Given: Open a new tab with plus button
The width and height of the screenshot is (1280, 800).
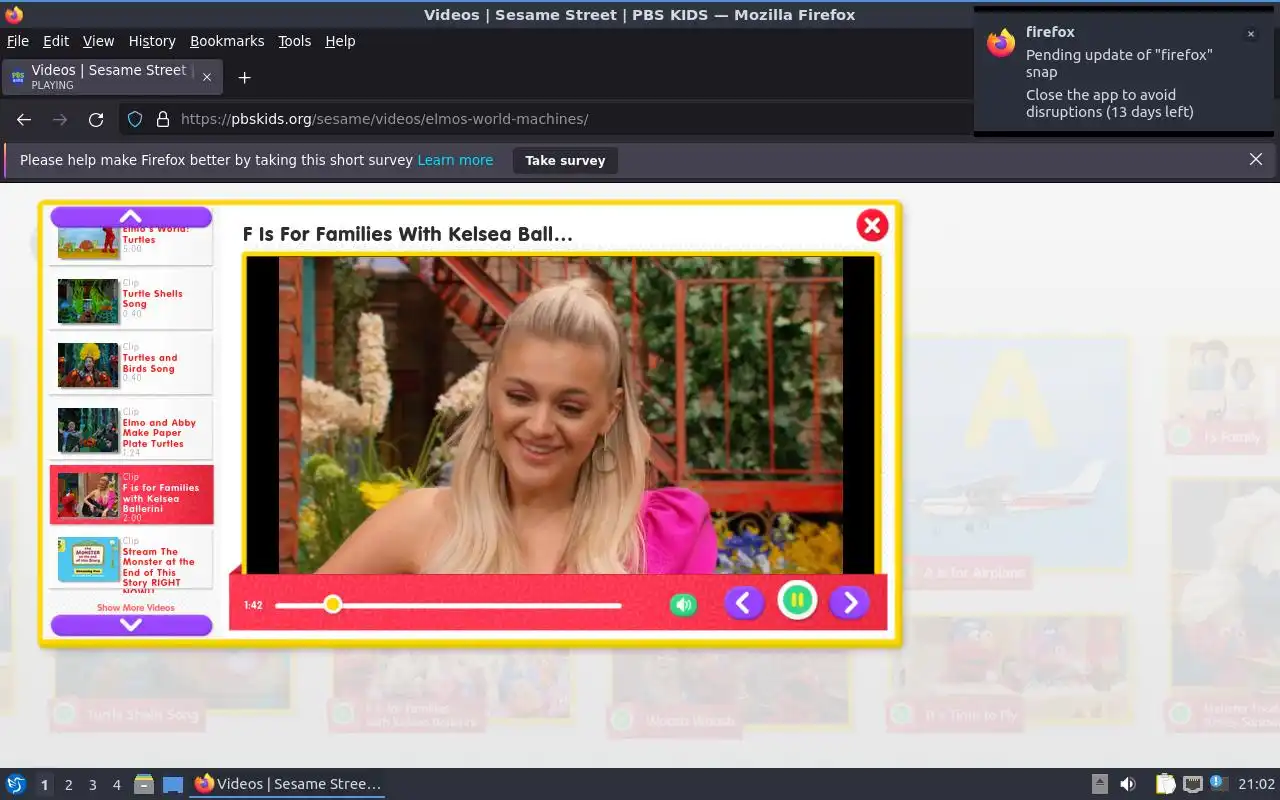Looking at the screenshot, I should tap(244, 77).
